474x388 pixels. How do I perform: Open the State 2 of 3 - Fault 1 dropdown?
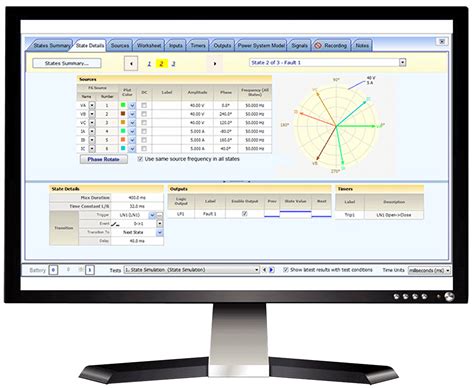point(403,62)
